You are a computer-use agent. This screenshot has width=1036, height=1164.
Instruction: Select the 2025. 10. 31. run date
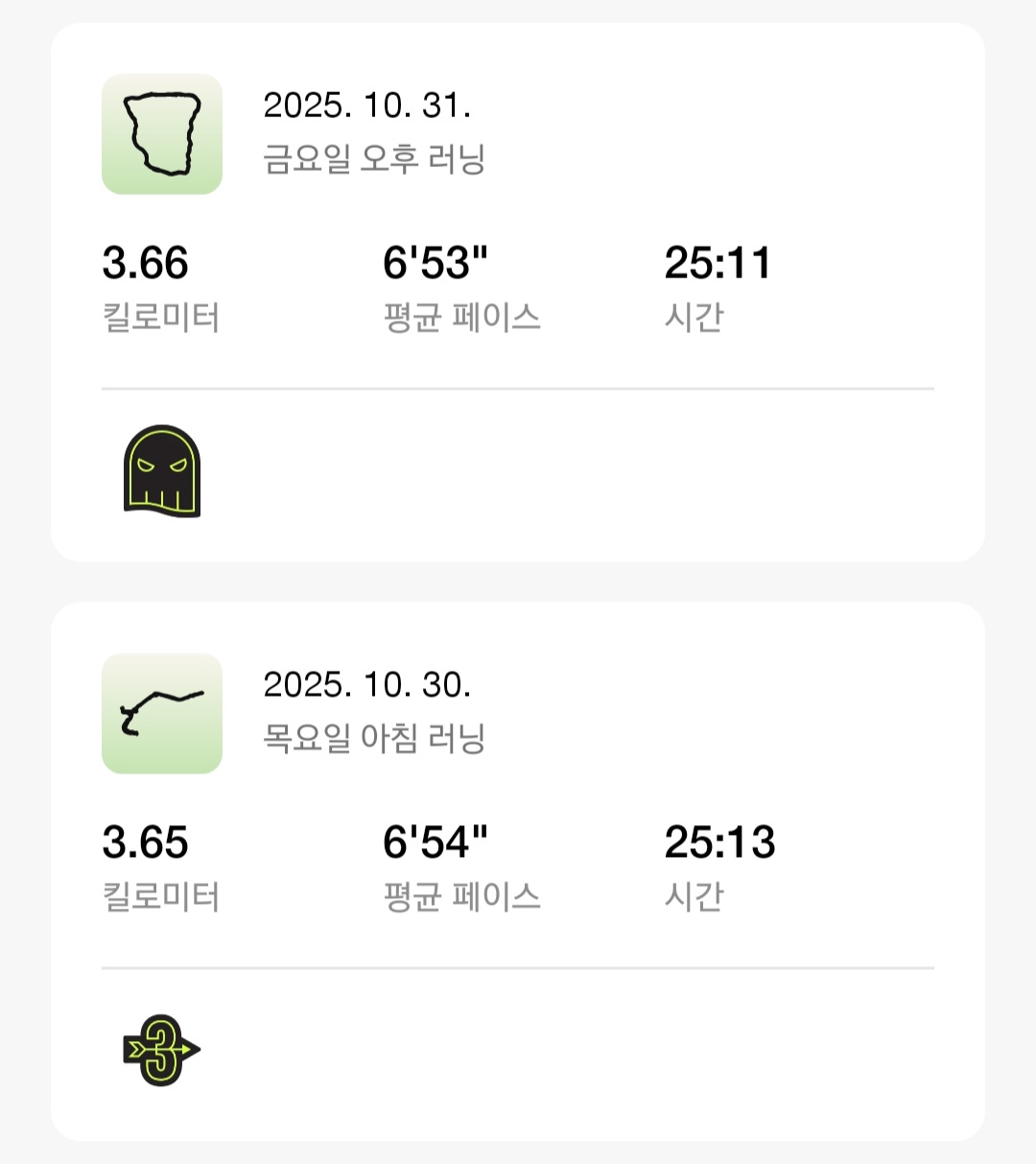(x=366, y=106)
